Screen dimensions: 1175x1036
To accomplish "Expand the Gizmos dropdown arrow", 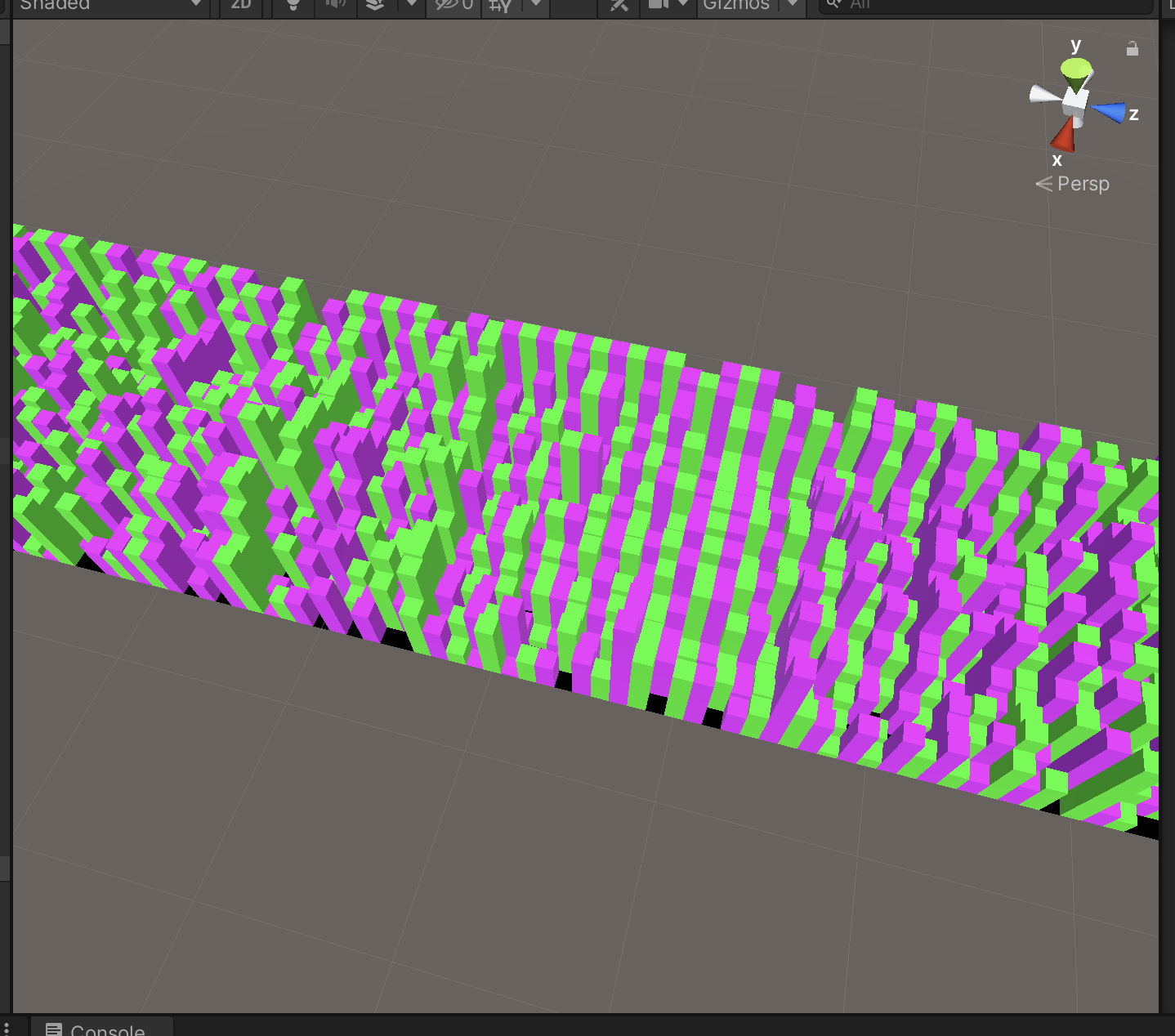I will 792,5.
